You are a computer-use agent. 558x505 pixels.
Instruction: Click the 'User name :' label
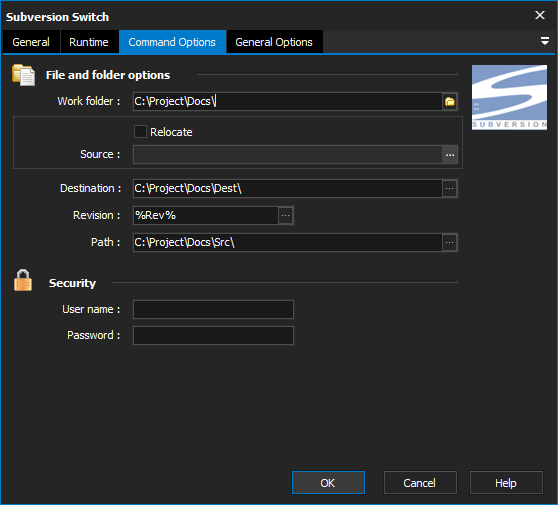91,310
